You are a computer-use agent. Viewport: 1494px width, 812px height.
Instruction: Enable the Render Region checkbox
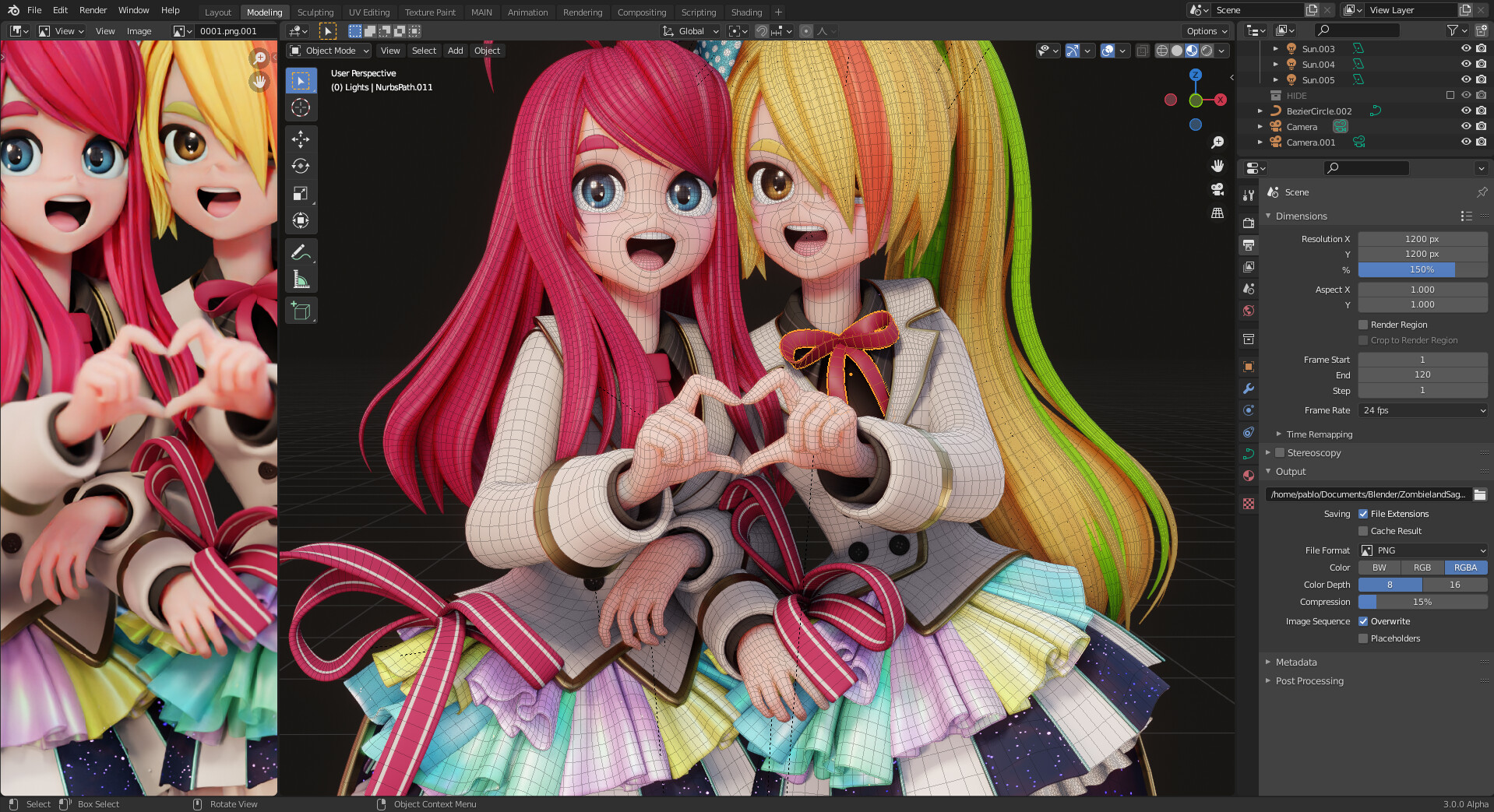click(x=1363, y=325)
